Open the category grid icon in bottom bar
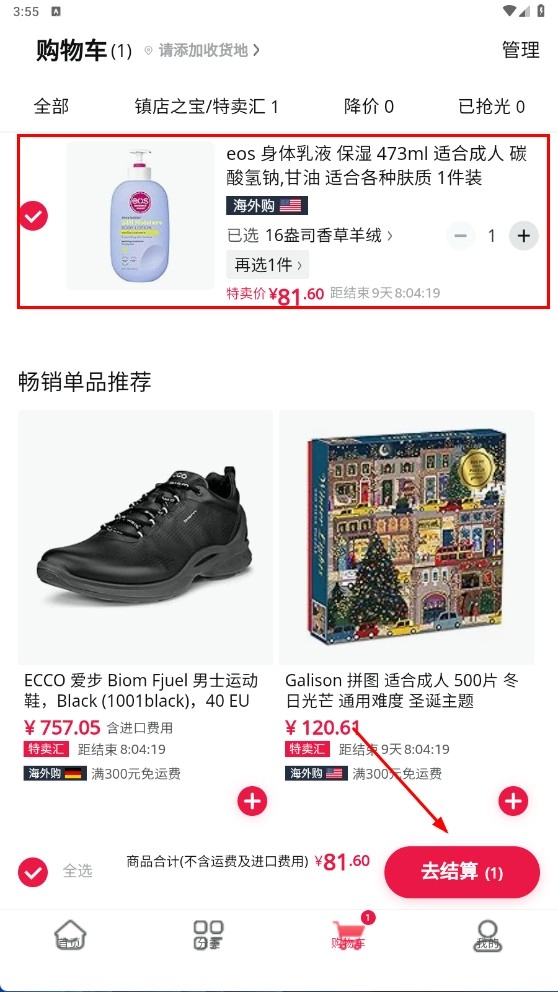 click(x=208, y=936)
